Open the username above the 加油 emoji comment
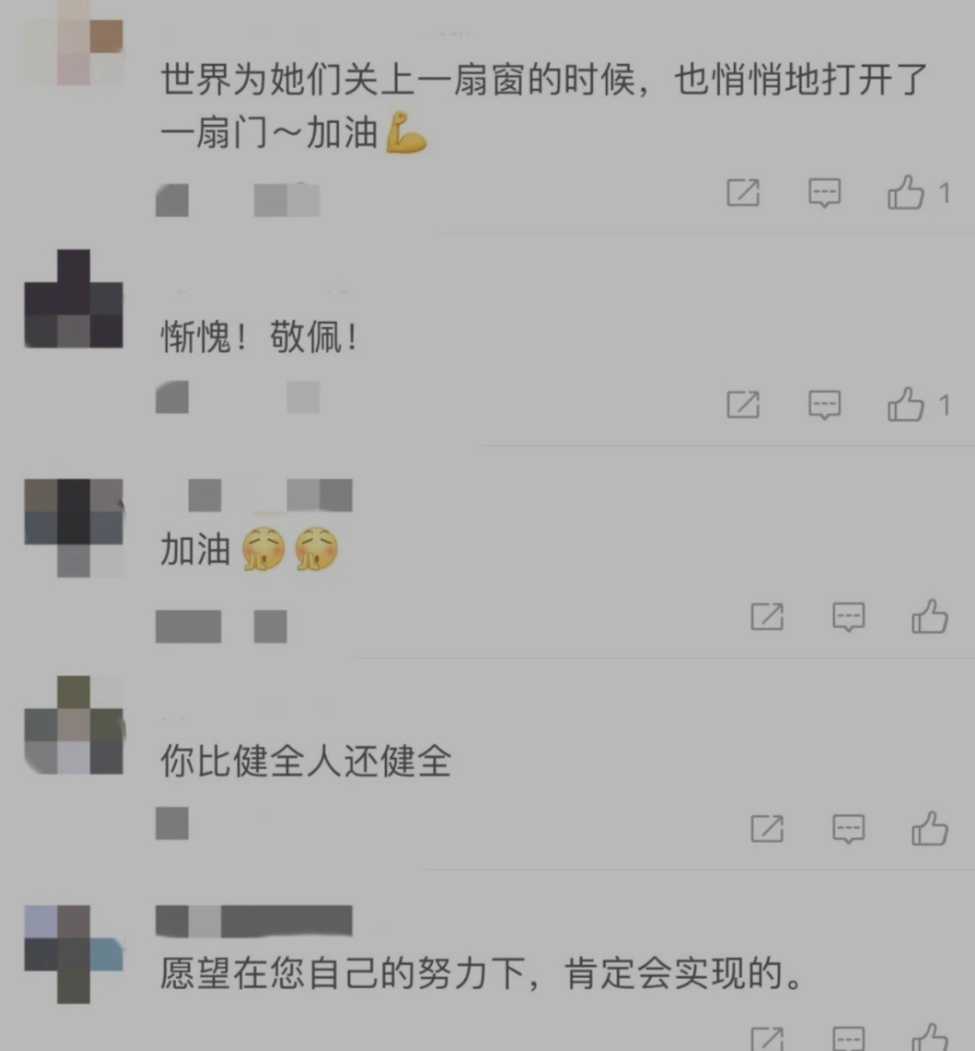The image size is (975, 1051). 270,495
